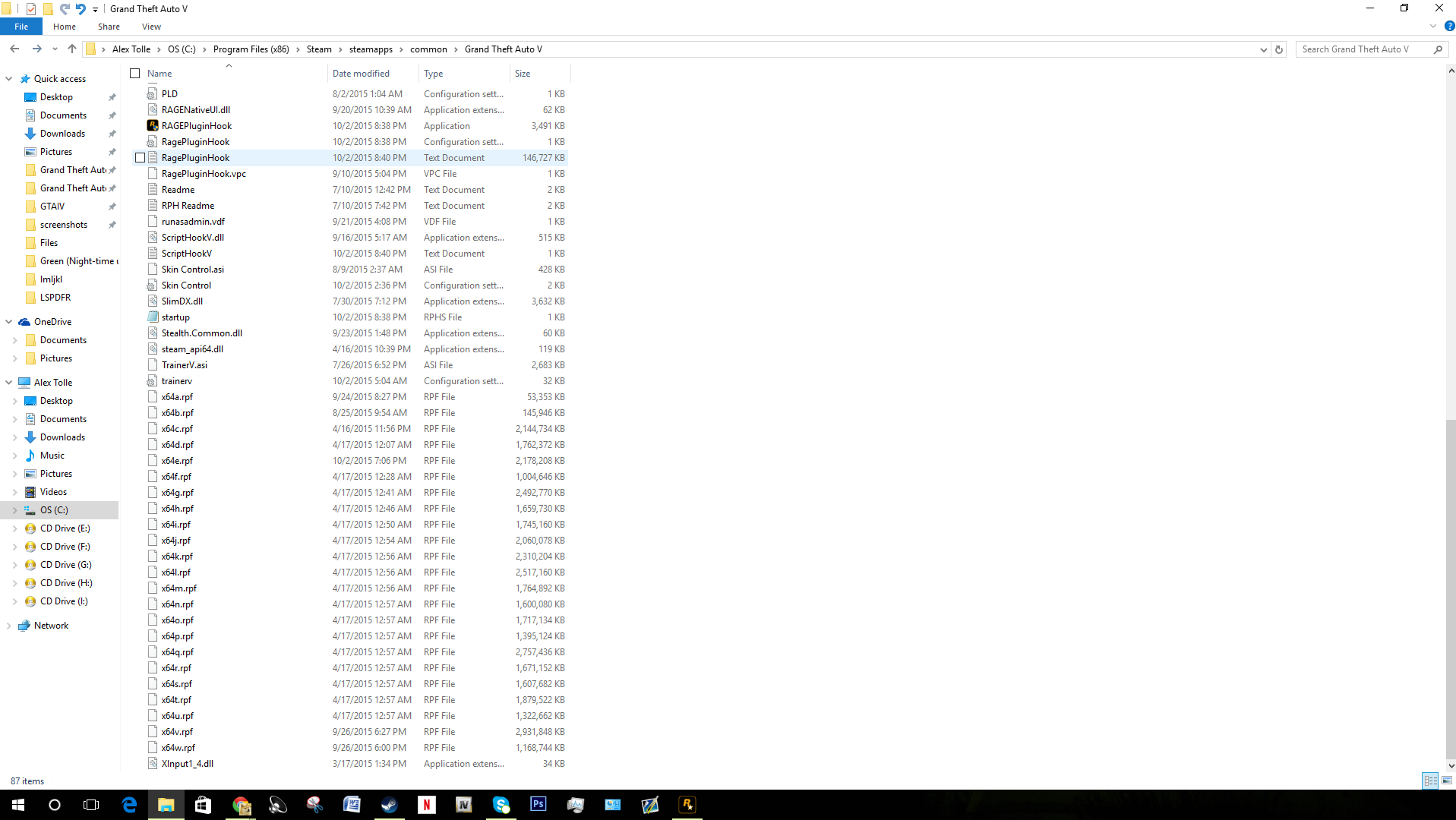Switch to large thumbnails view in the status bar
Screen dimensions: 1456x820
pos(1447,781)
